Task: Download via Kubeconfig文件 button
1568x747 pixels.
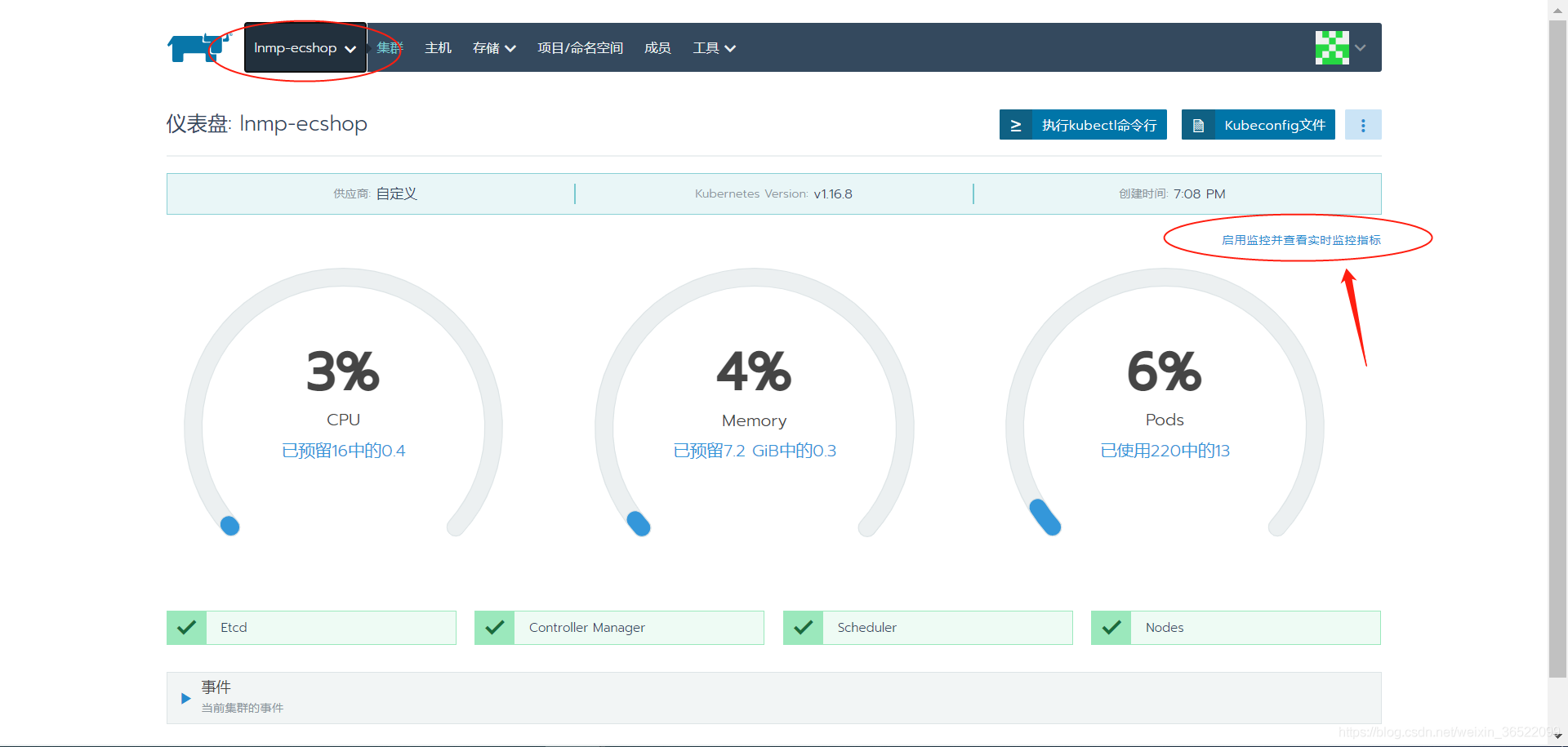Action: point(1258,125)
